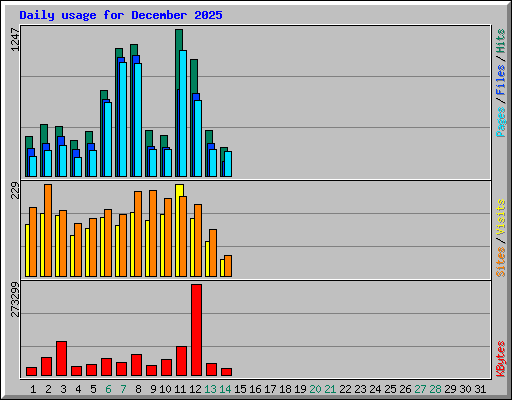Click green day 20 on the x-axis
Viewport: 512px width, 400px height.
coord(315,389)
